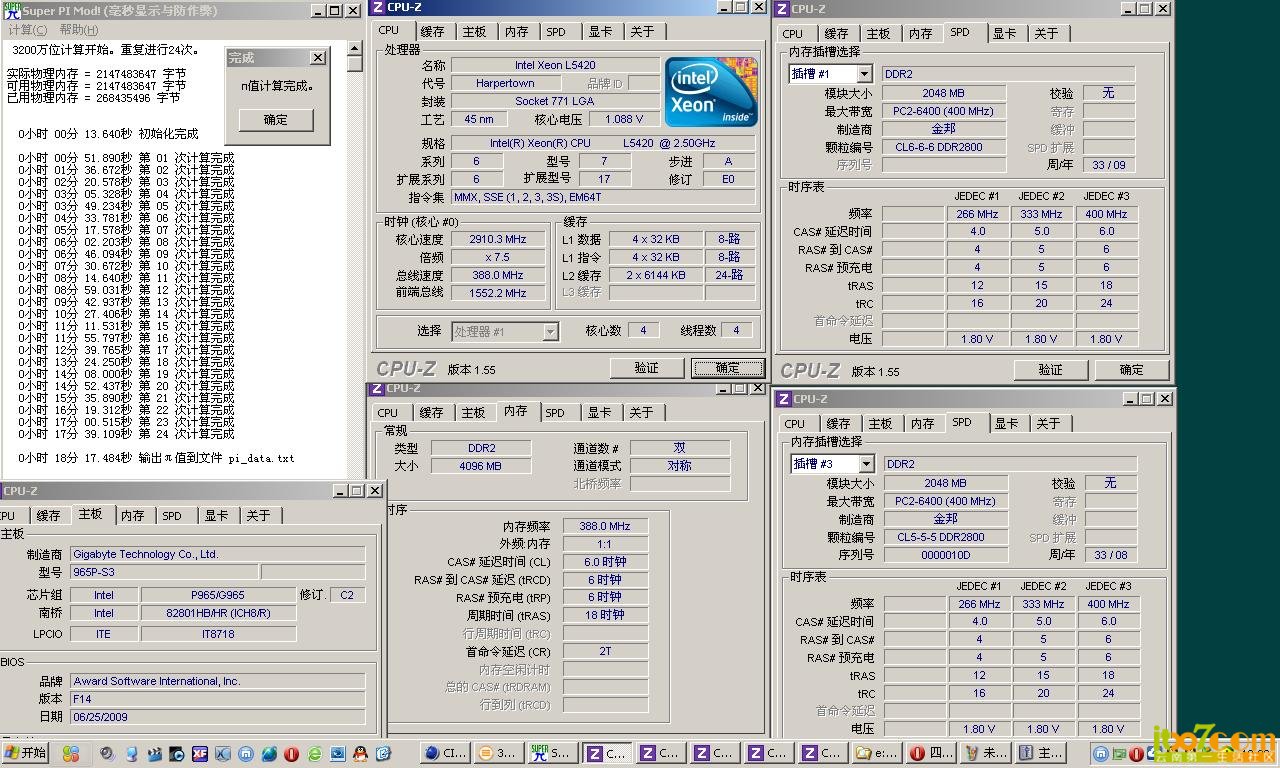Select CPU tab in the memory timings window
Viewport: 1280px width, 768px height.
pos(388,412)
